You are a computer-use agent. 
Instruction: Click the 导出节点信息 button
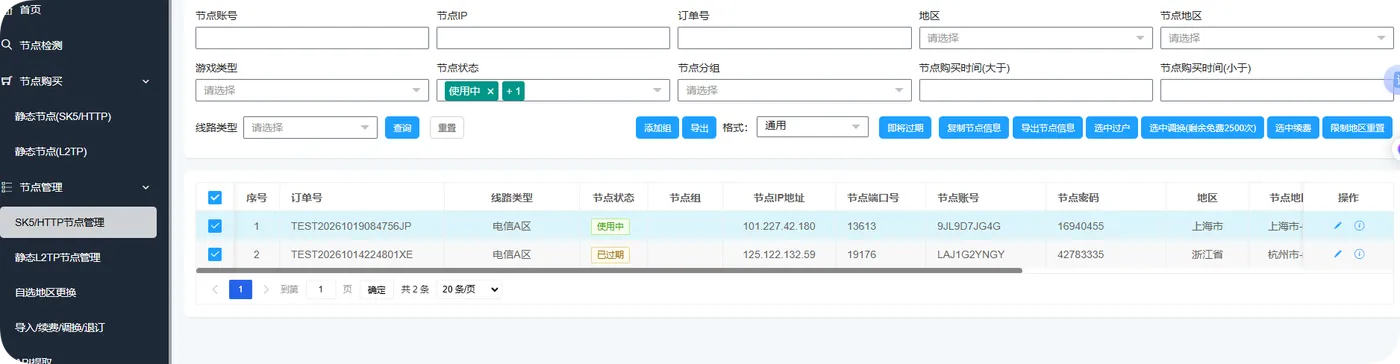click(x=1048, y=128)
